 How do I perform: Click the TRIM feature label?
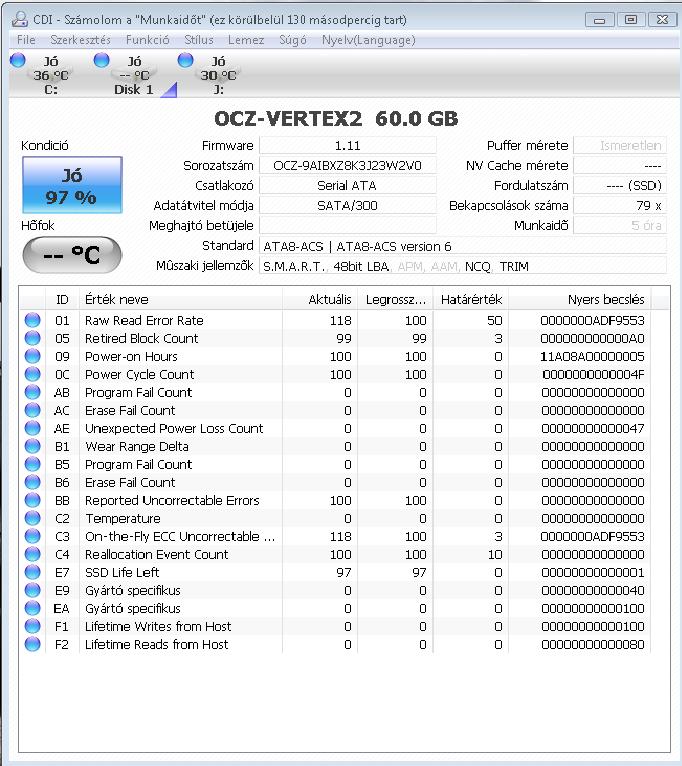[514, 267]
